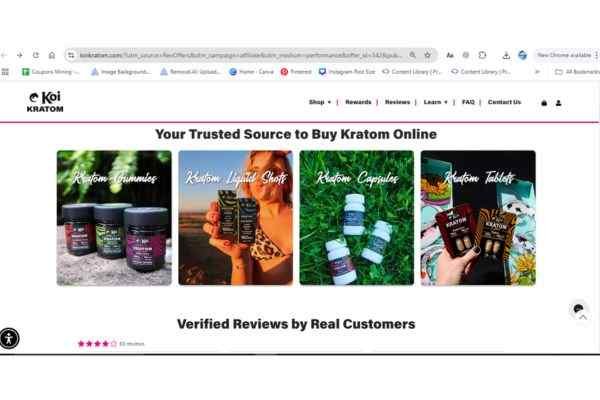Viewport: 600px width, 400px height.
Task: Select the Kratom Gummies image tile
Action: 114,218
